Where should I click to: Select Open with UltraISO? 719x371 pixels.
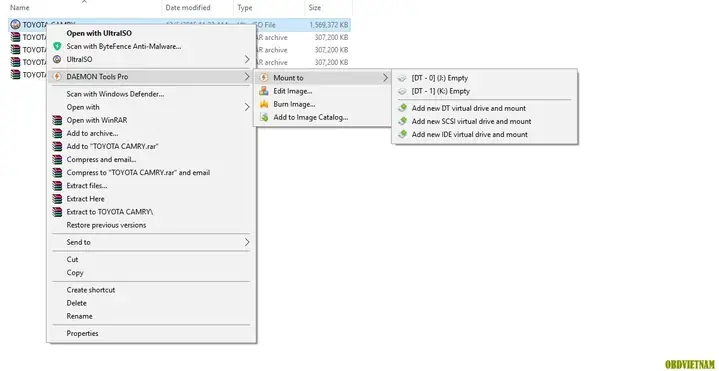pyautogui.click(x=100, y=33)
